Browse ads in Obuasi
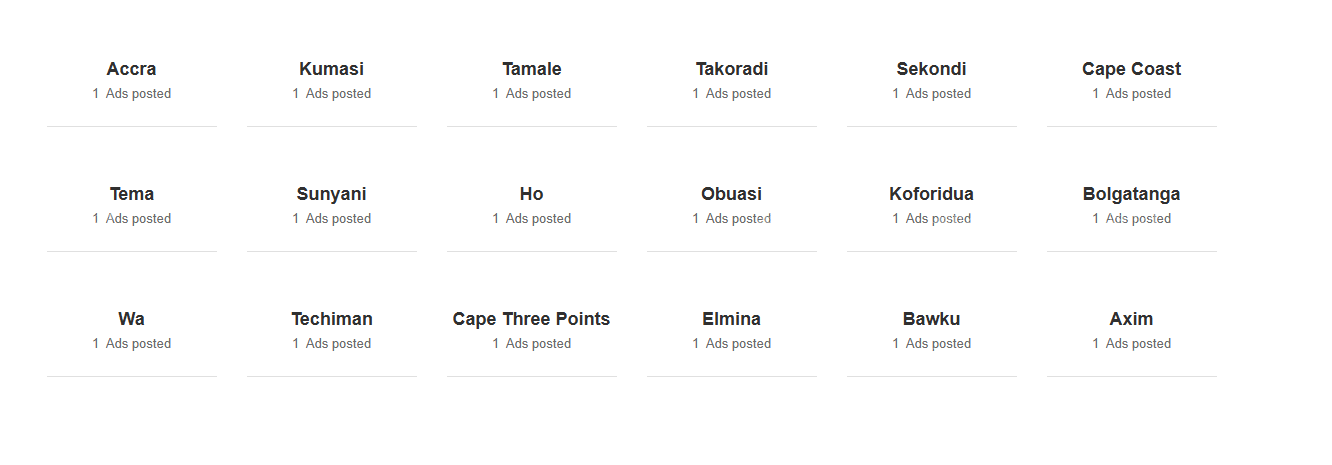This screenshot has width=1332, height=465. click(x=731, y=194)
